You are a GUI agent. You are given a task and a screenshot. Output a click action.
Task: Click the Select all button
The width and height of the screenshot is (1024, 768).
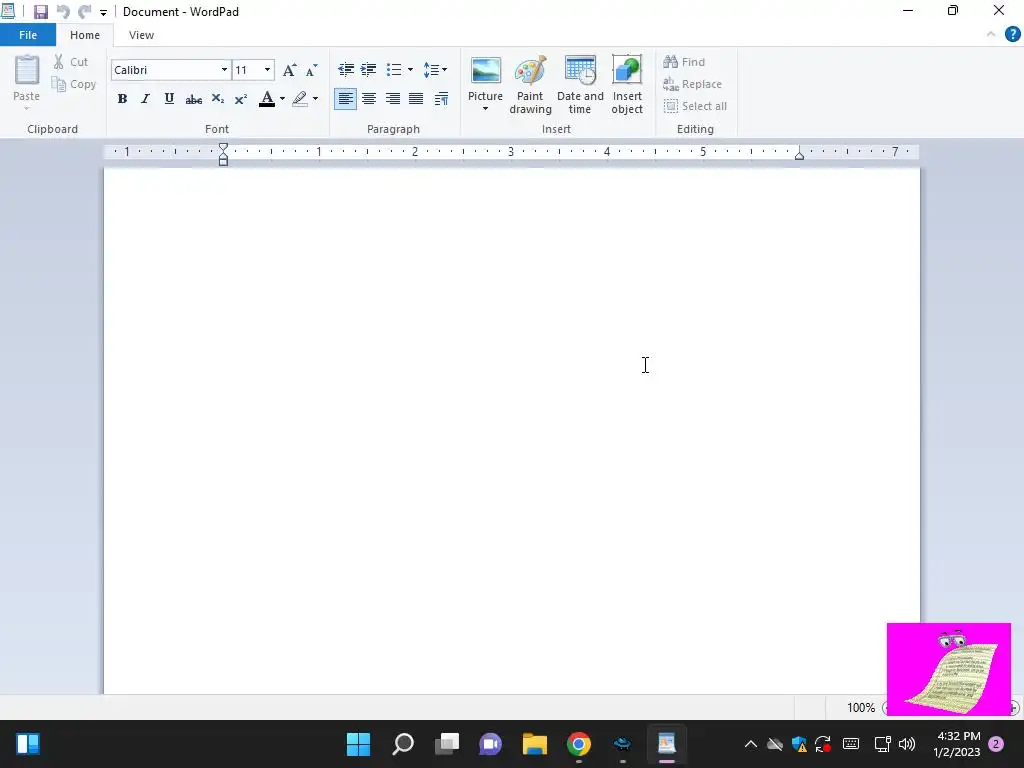(695, 106)
